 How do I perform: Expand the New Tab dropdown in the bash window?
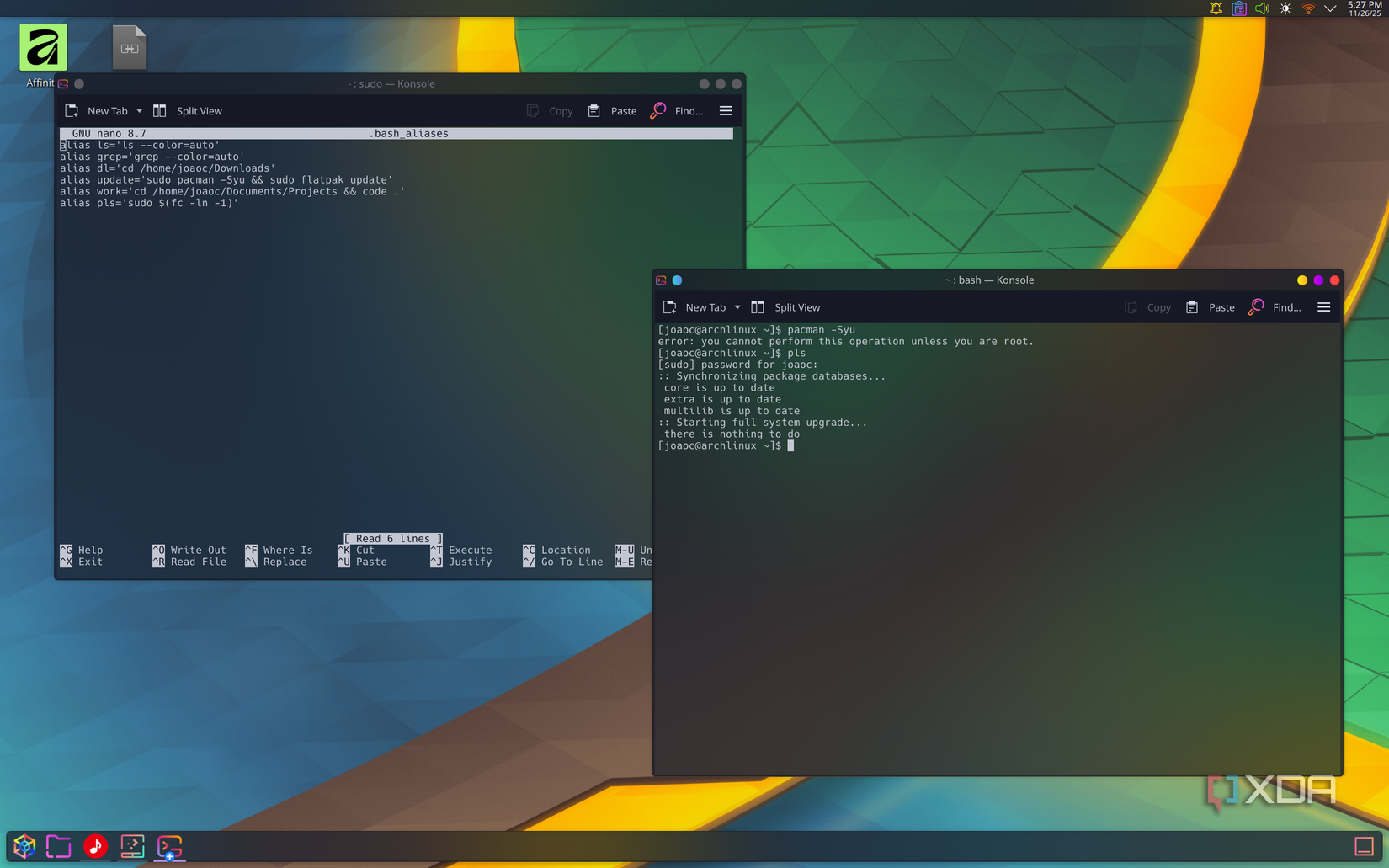737,306
